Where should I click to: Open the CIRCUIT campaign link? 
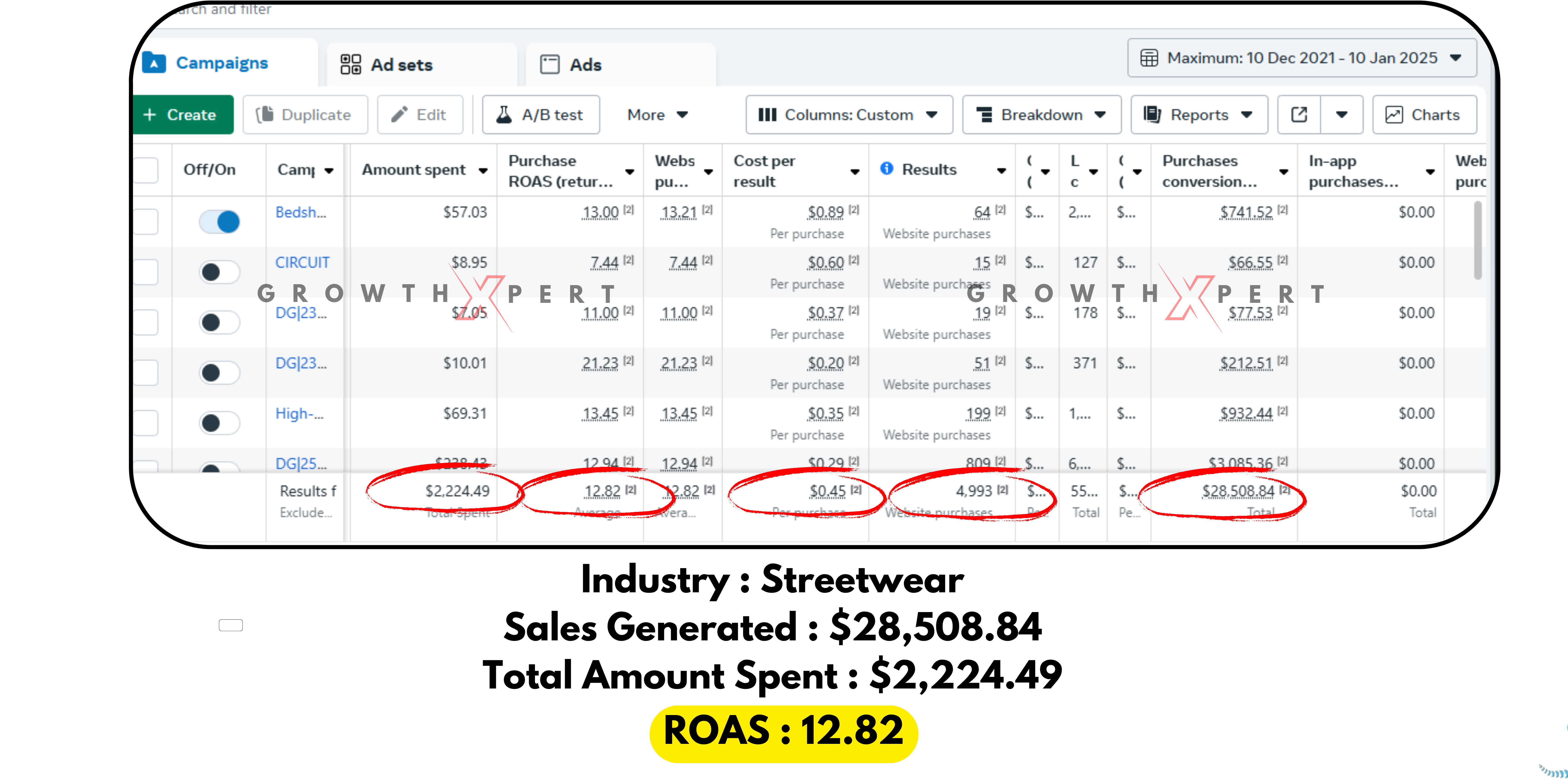[x=302, y=262]
